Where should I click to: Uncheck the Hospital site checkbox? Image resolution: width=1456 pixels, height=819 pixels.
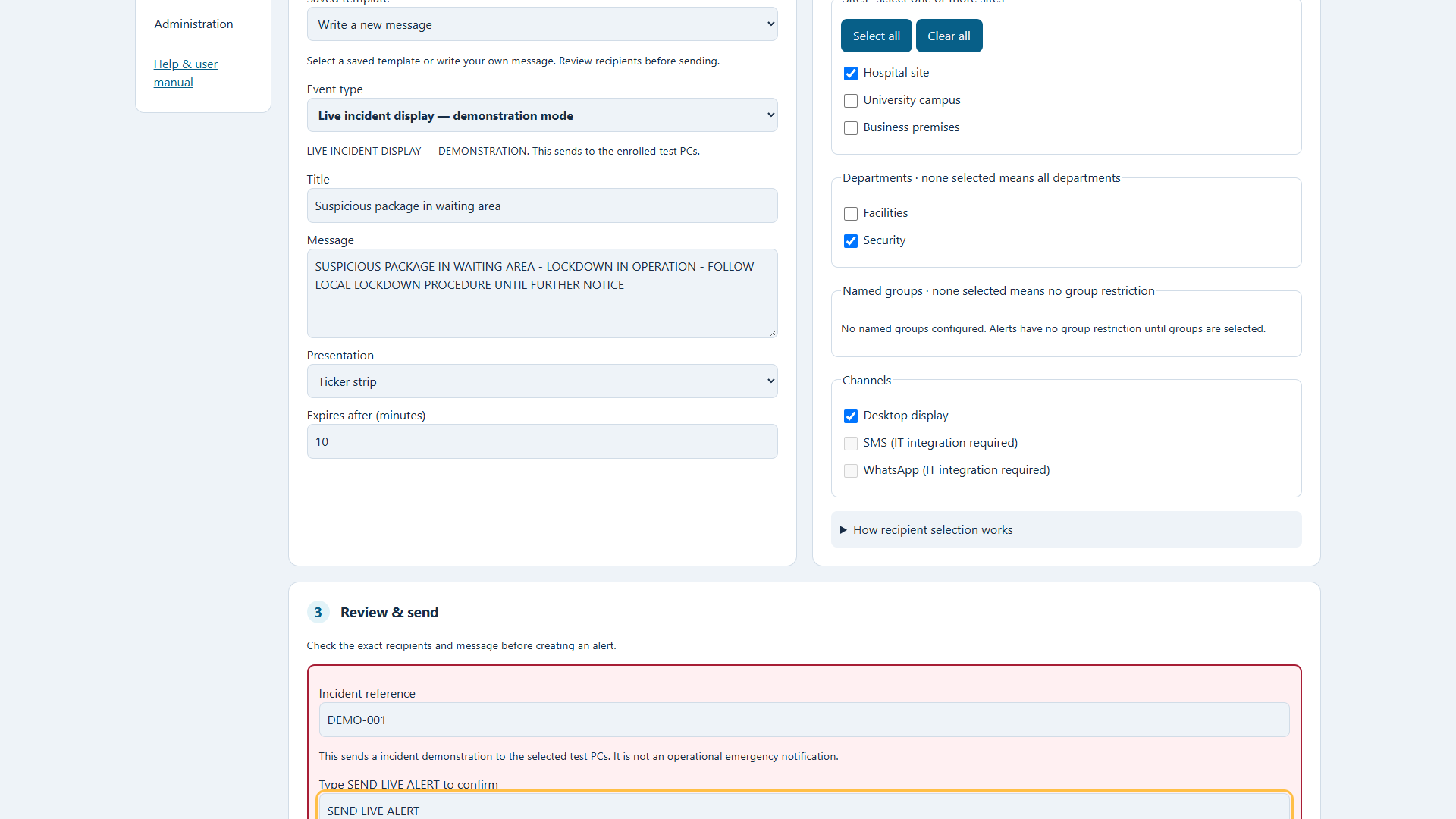point(851,74)
